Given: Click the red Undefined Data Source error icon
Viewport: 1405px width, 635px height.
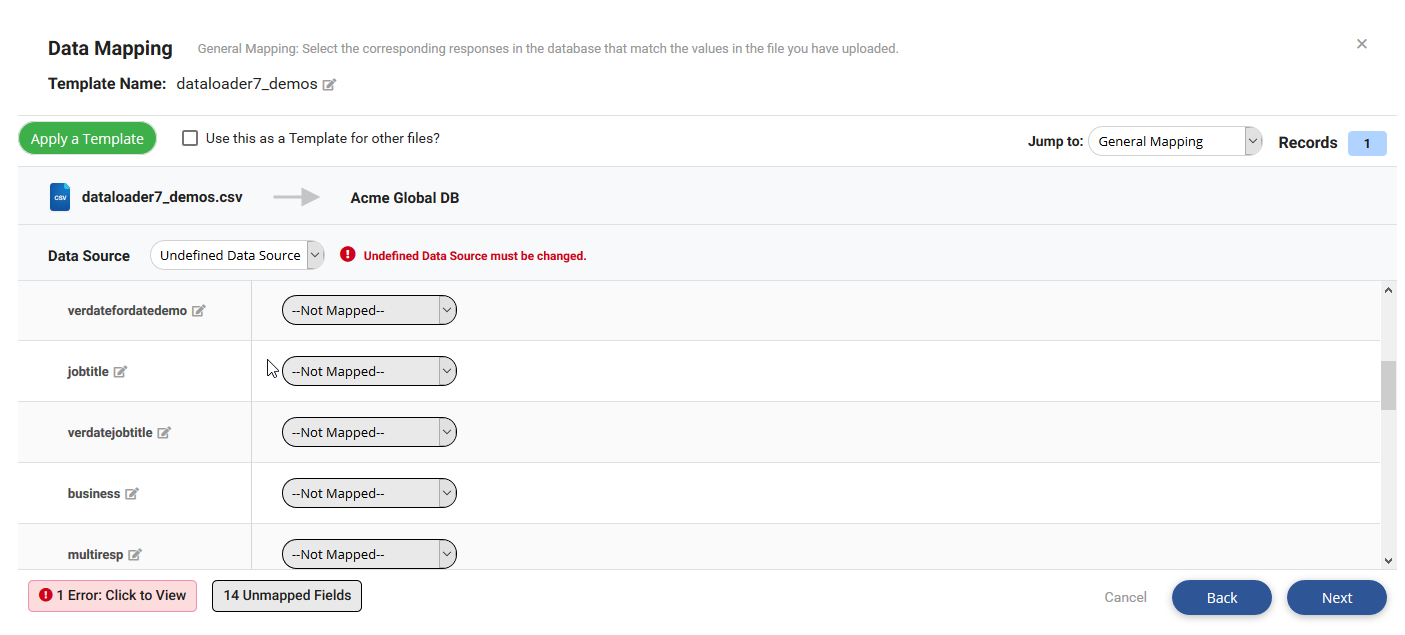Looking at the screenshot, I should [347, 254].
